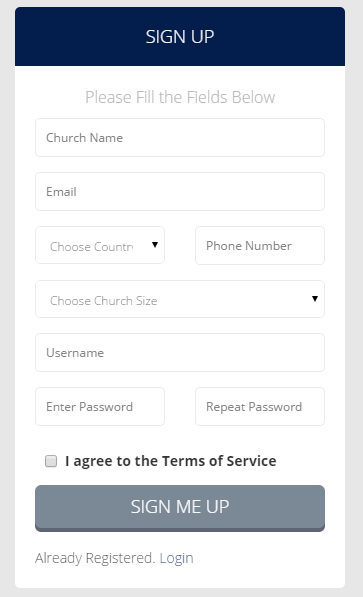The width and height of the screenshot is (363, 597).
Task: Submit the form with SIGN ME UP
Action: pyautogui.click(x=180, y=508)
